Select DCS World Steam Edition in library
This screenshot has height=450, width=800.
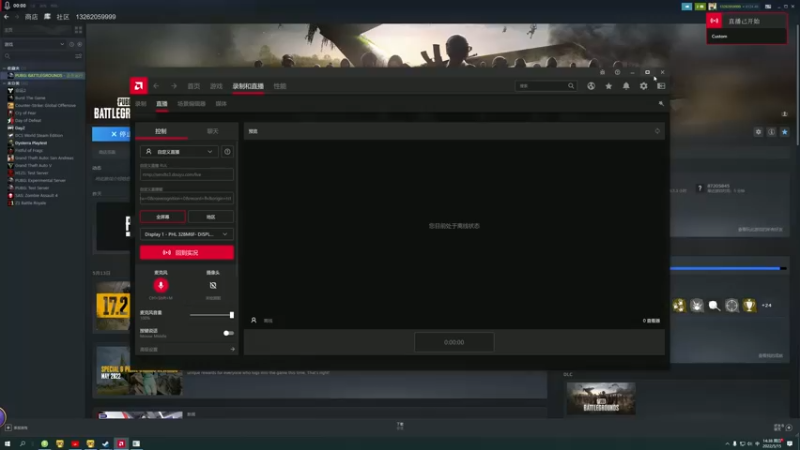(39, 135)
